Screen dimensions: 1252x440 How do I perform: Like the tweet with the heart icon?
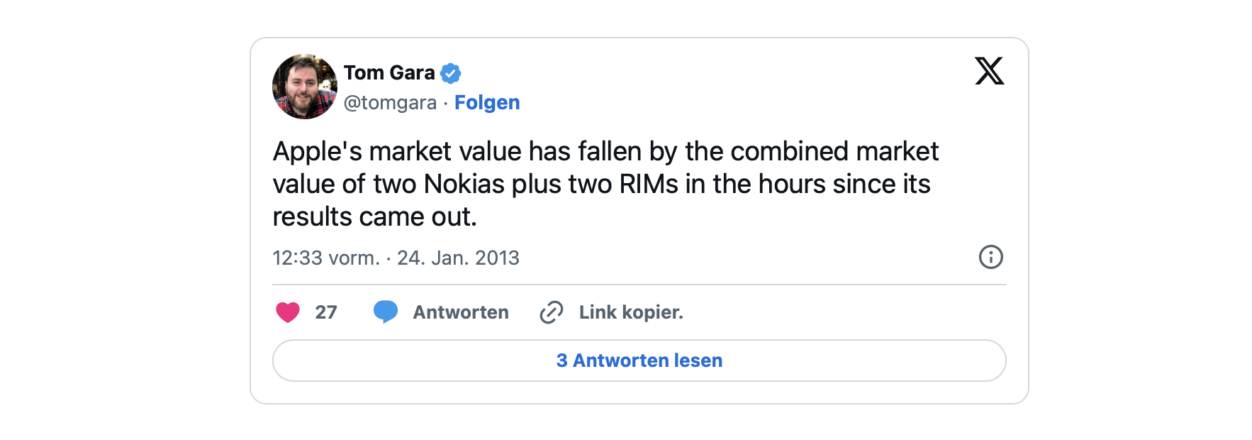(288, 312)
